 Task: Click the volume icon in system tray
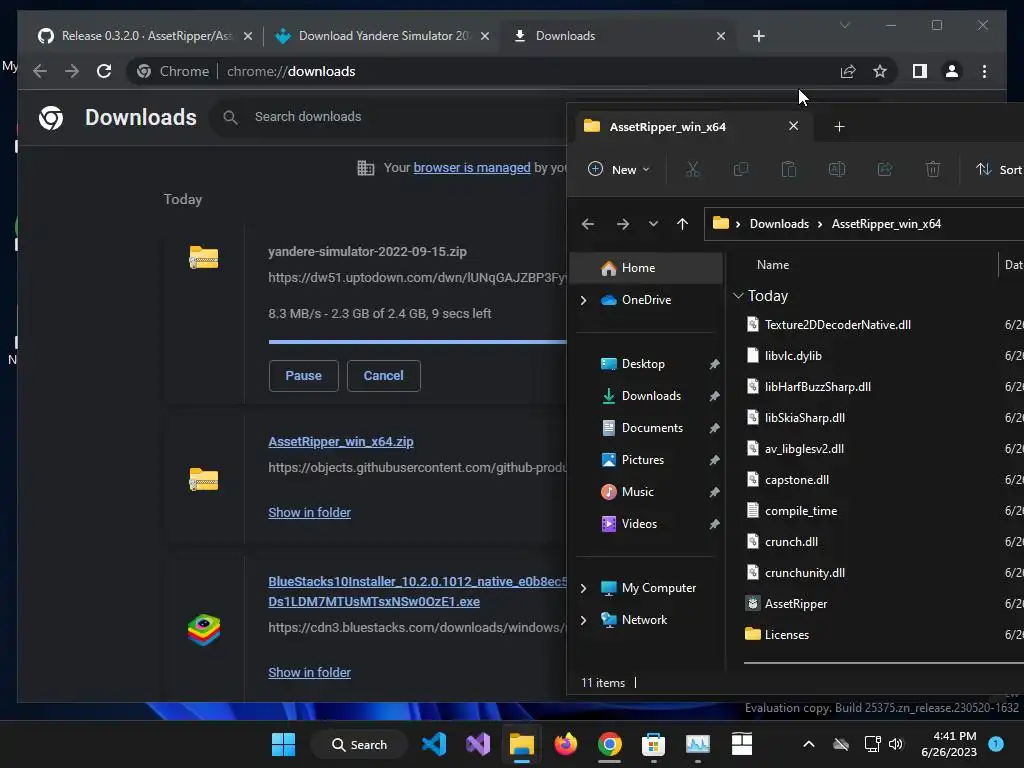pos(896,744)
